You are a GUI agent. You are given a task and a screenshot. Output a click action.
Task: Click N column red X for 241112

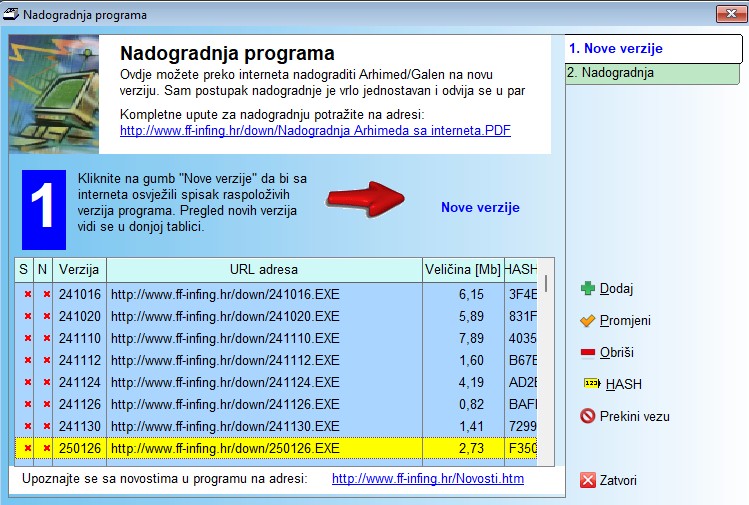click(47, 360)
